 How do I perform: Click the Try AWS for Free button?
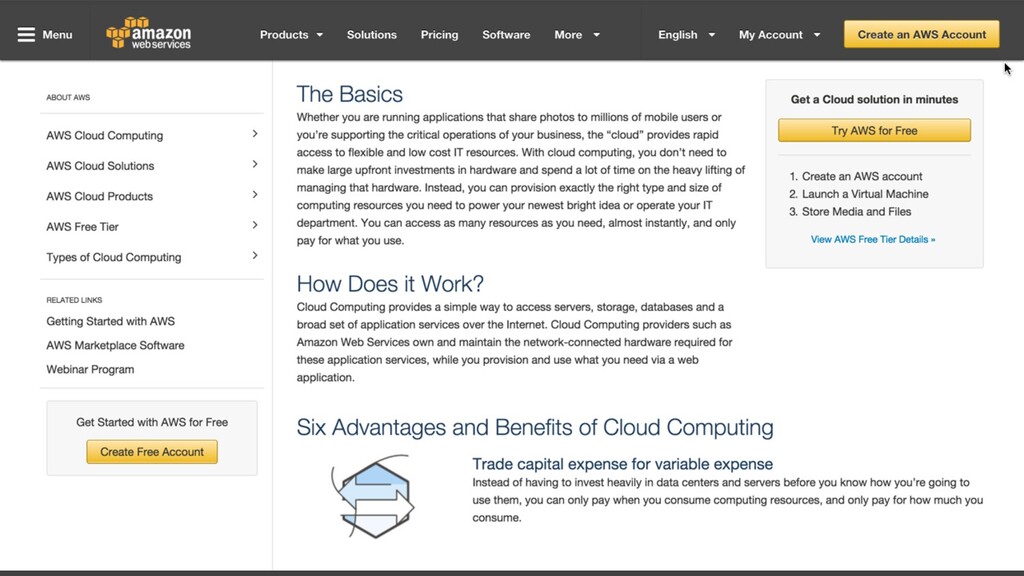point(874,131)
